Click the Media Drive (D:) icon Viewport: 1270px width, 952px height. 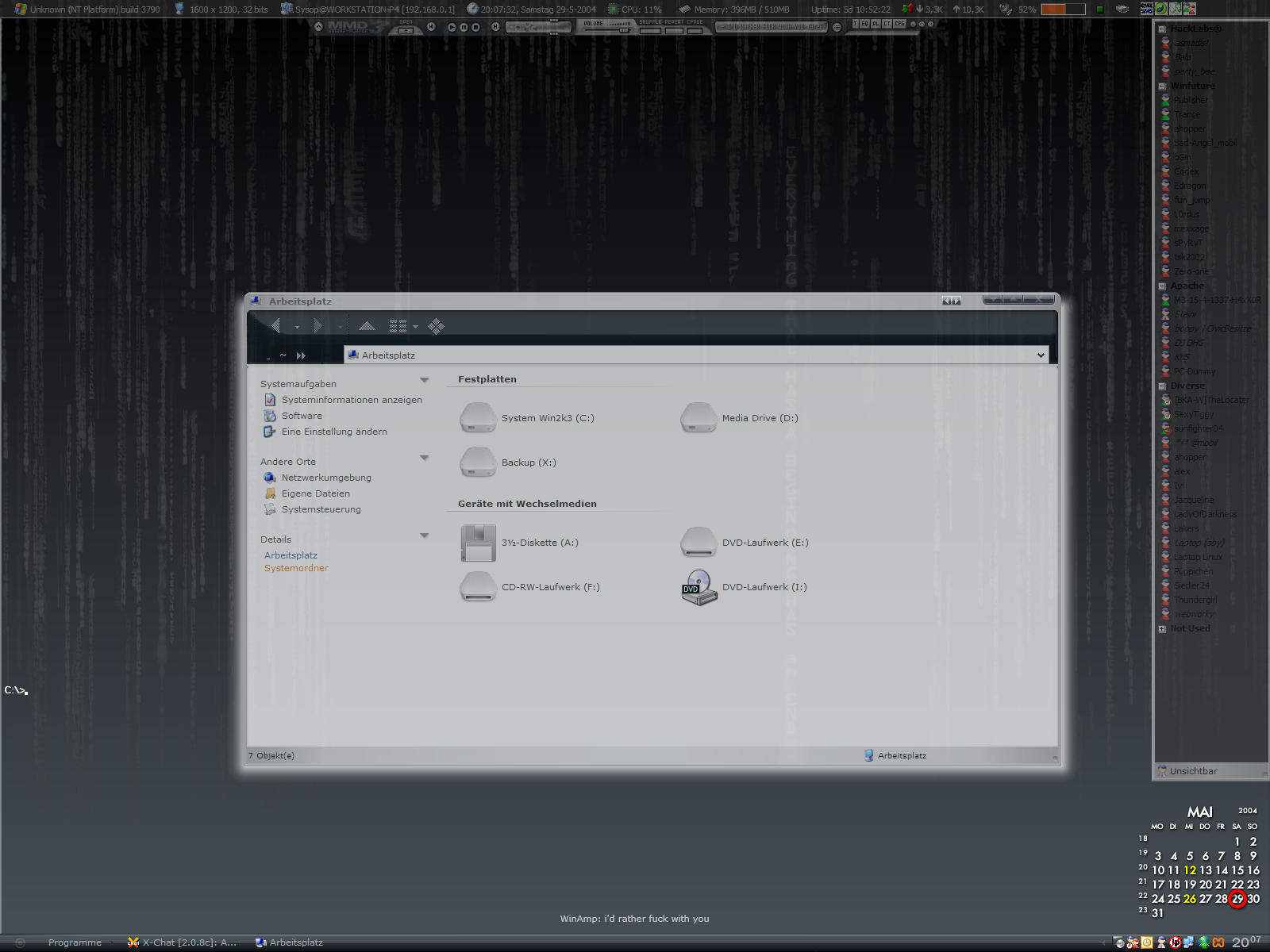698,418
